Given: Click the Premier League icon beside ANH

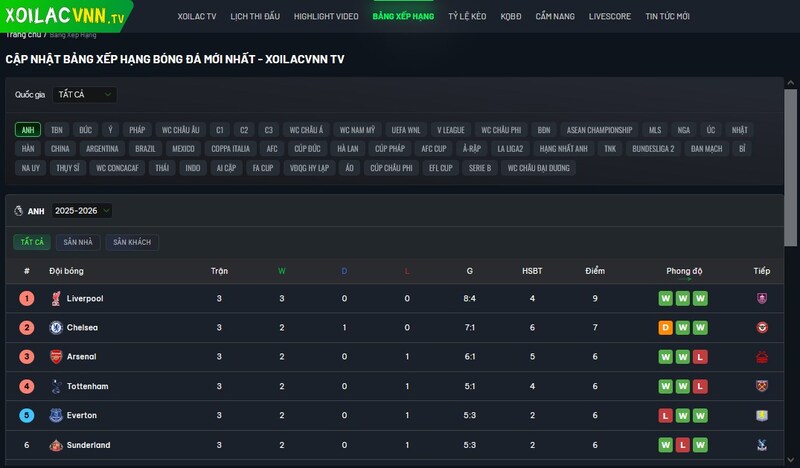Looking at the screenshot, I should 19,211.
